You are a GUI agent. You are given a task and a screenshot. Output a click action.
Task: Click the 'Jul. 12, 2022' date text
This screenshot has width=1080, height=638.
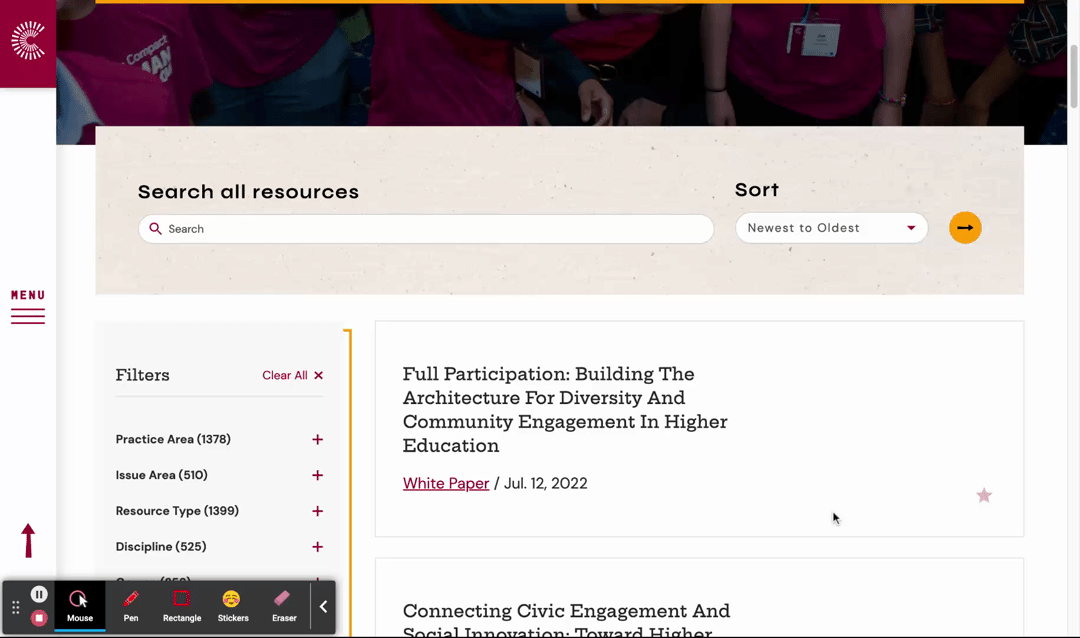coord(546,484)
